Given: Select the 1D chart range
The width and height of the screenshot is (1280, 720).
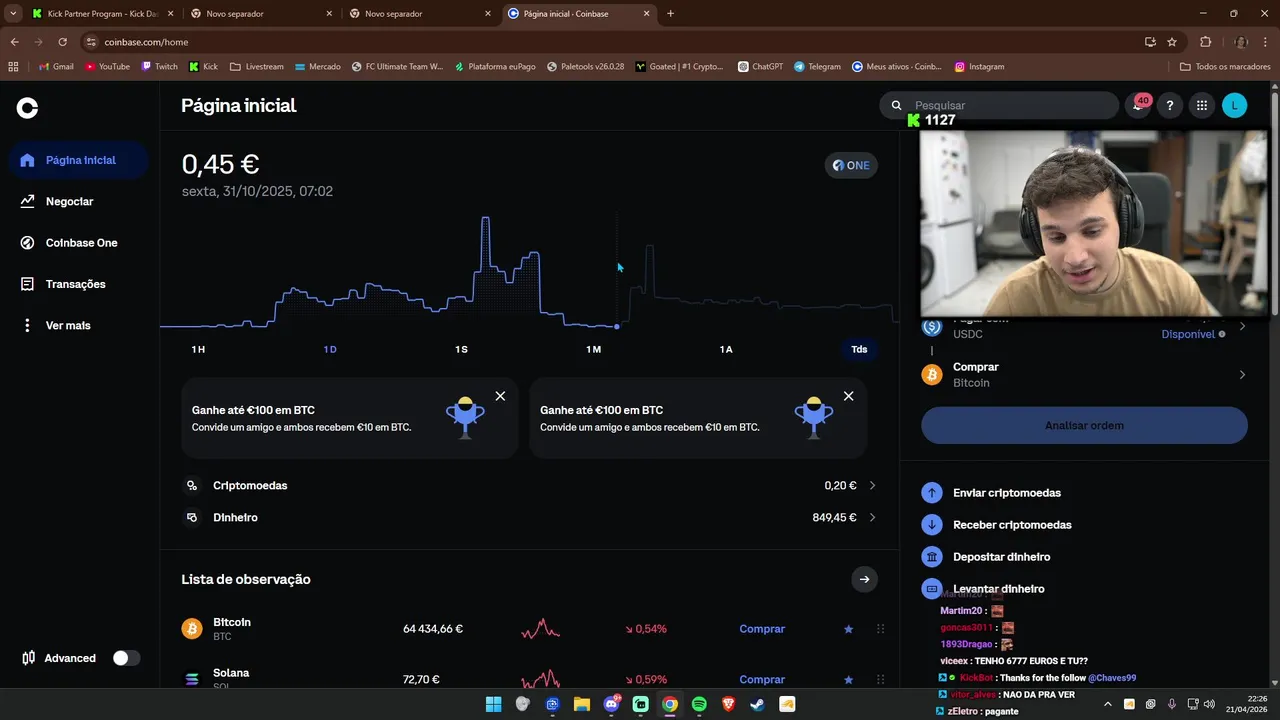Looking at the screenshot, I should click(330, 349).
